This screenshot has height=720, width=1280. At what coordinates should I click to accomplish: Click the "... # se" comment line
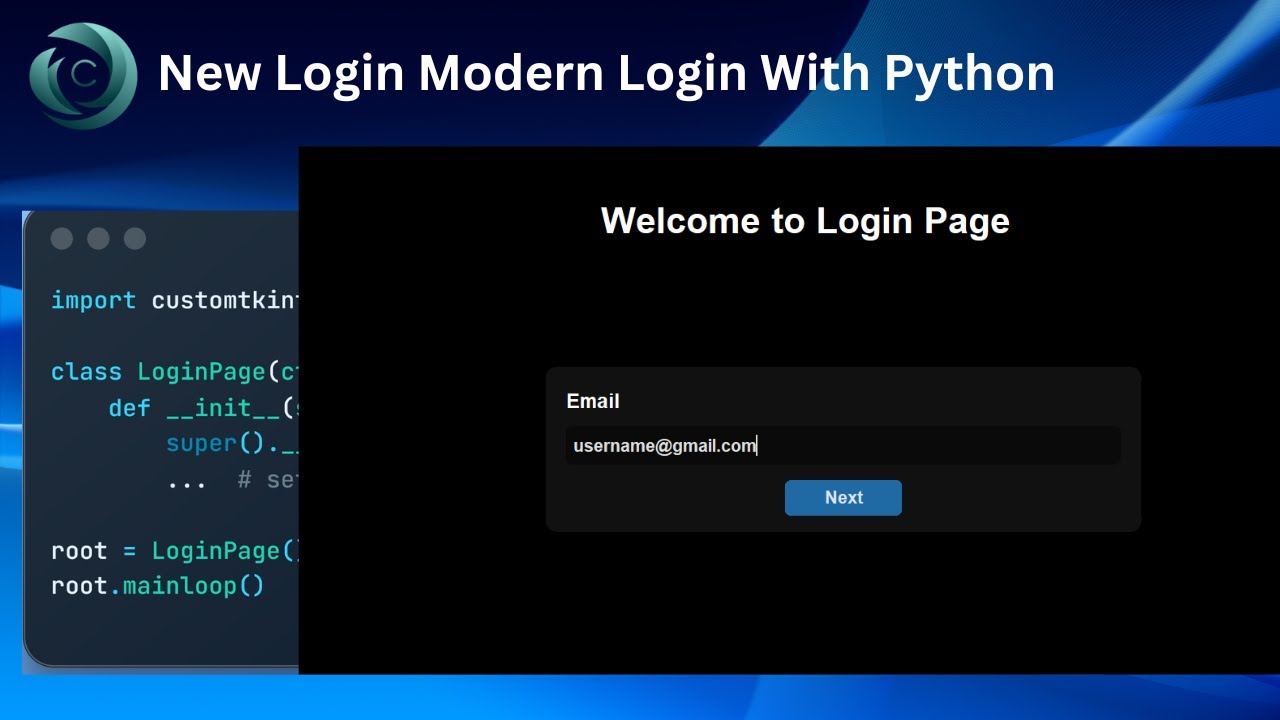coord(232,480)
